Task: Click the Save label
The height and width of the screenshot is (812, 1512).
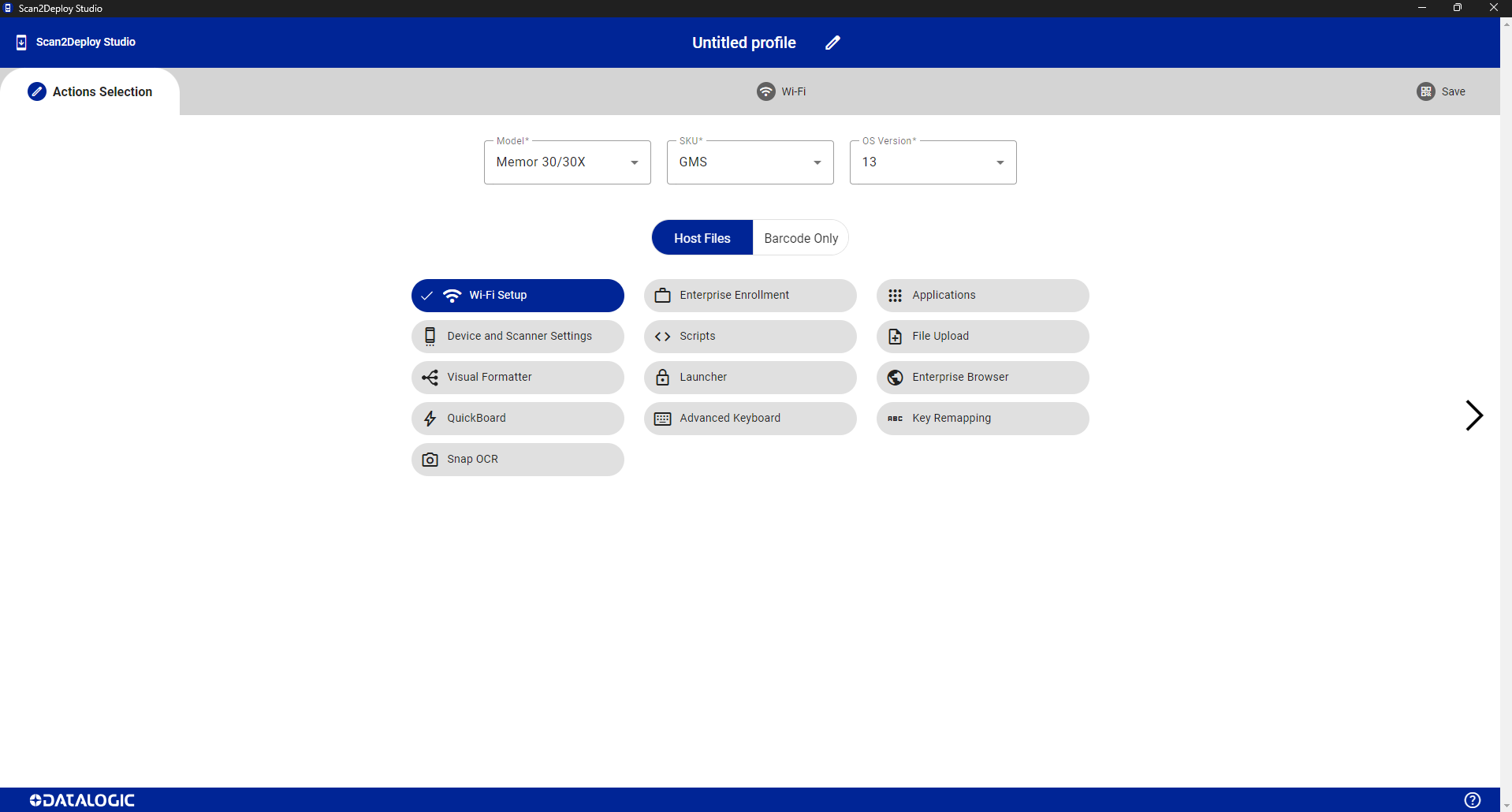Action: pos(1453,91)
